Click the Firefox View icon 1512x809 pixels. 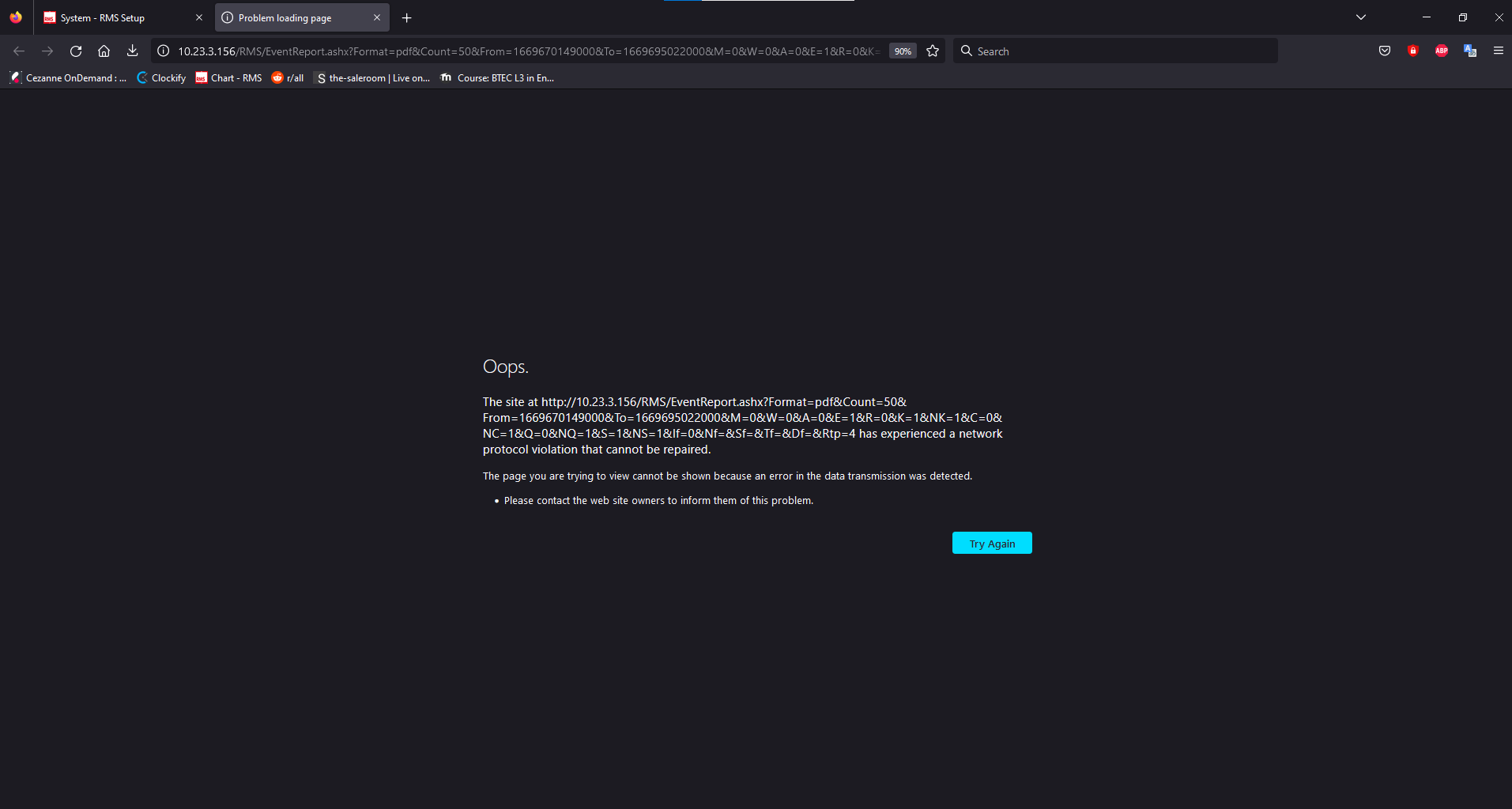pos(16,17)
